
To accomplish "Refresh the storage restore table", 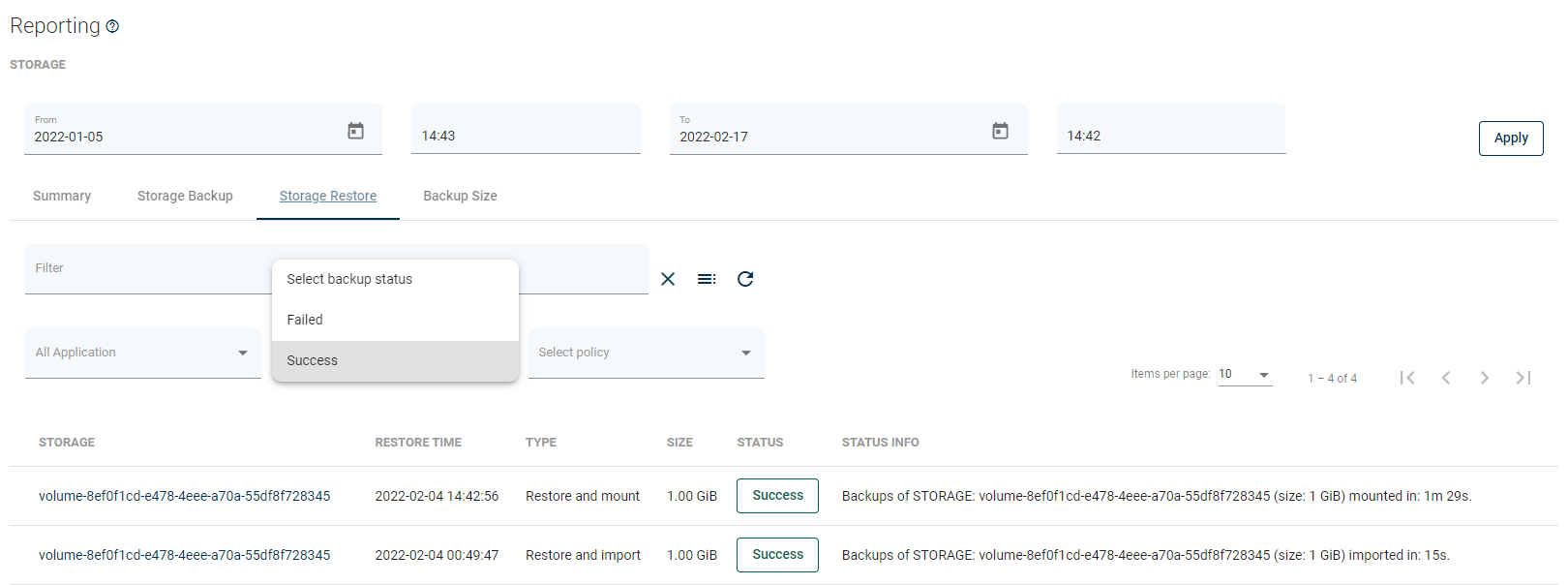I will click(745, 279).
